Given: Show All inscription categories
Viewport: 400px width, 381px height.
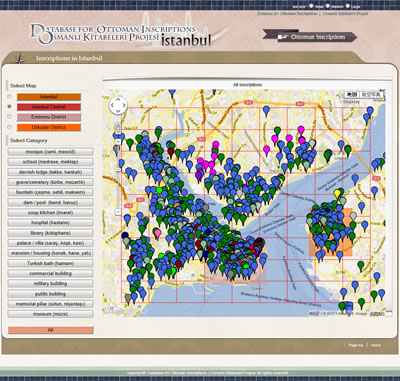Looking at the screenshot, I should (50, 330).
